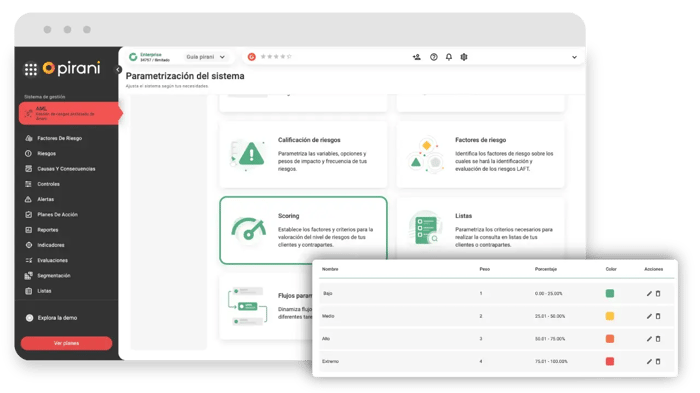Open the Scoring card
This screenshot has width=700, height=393.
click(x=303, y=230)
